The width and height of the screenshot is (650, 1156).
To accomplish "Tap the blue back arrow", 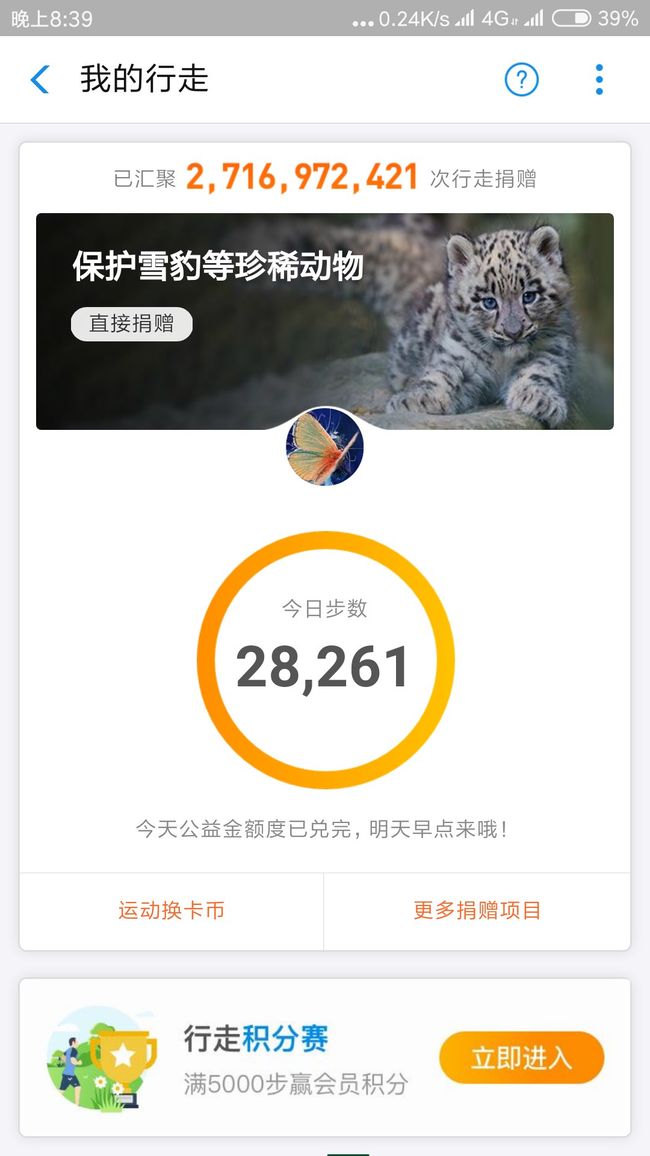I will [x=40, y=79].
